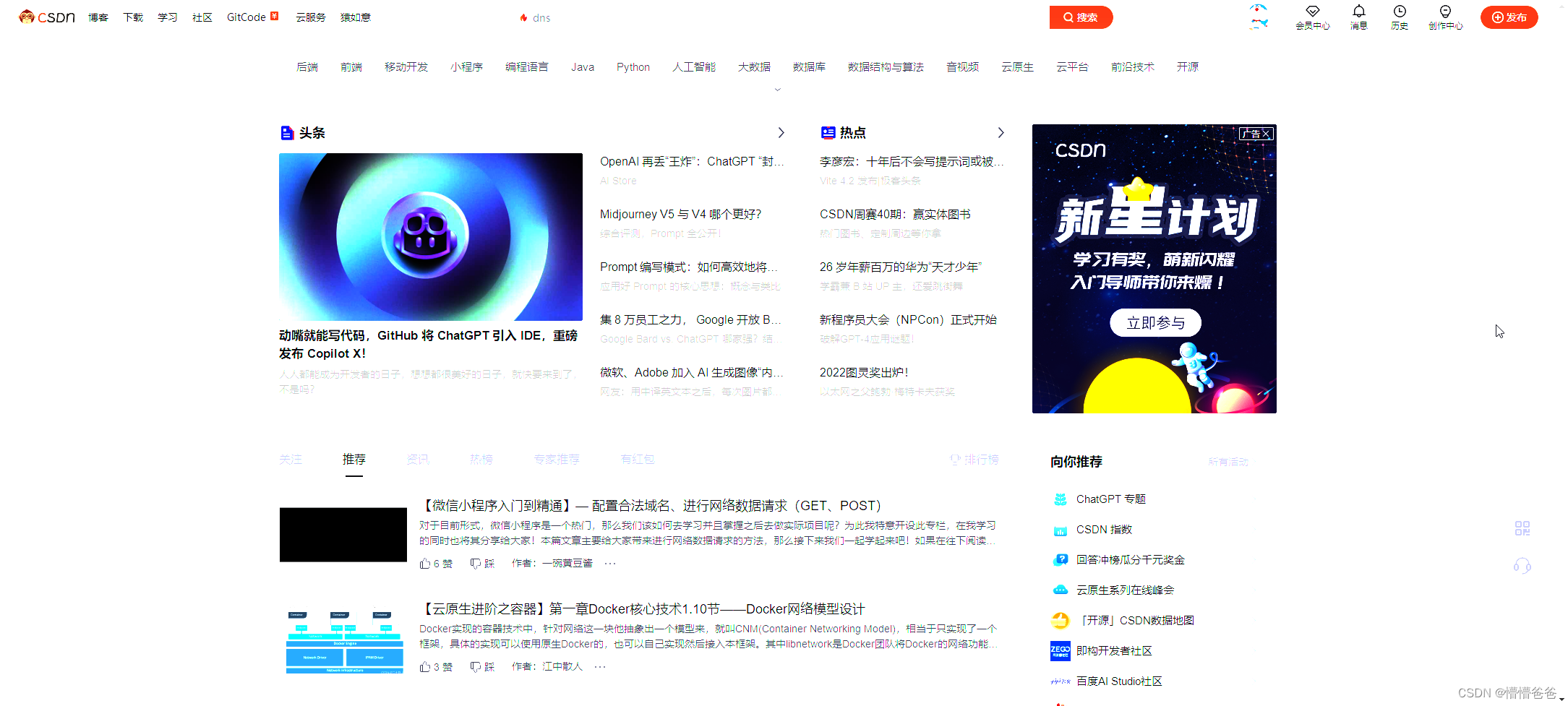Click the red 搜索 button
Viewport: 1568px width, 706px height.
click(x=1081, y=17)
